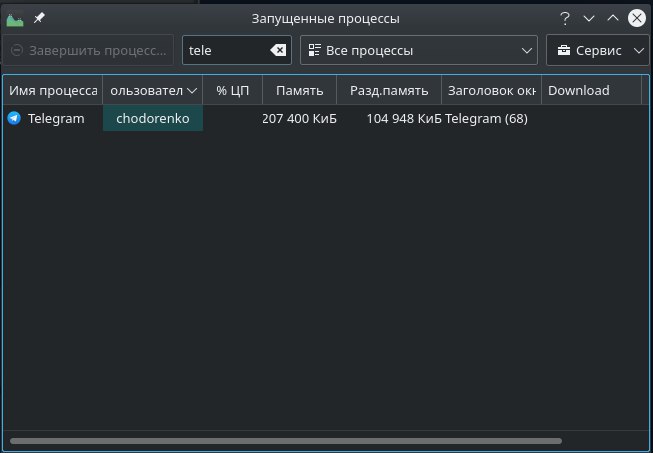Viewport: 653px width, 453px height.
Task: Open the Сервис tools menu
Action: click(598, 50)
